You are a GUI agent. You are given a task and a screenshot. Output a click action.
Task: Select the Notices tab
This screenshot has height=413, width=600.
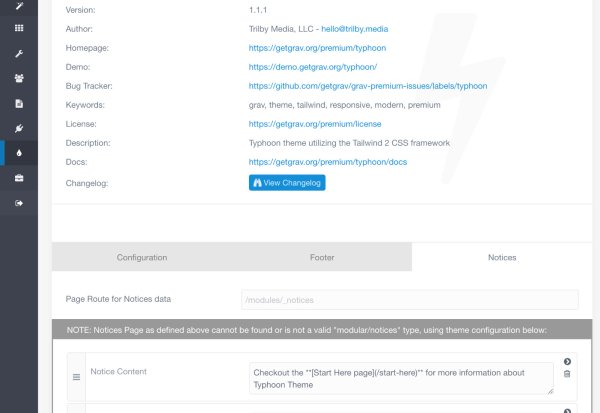[x=502, y=257]
